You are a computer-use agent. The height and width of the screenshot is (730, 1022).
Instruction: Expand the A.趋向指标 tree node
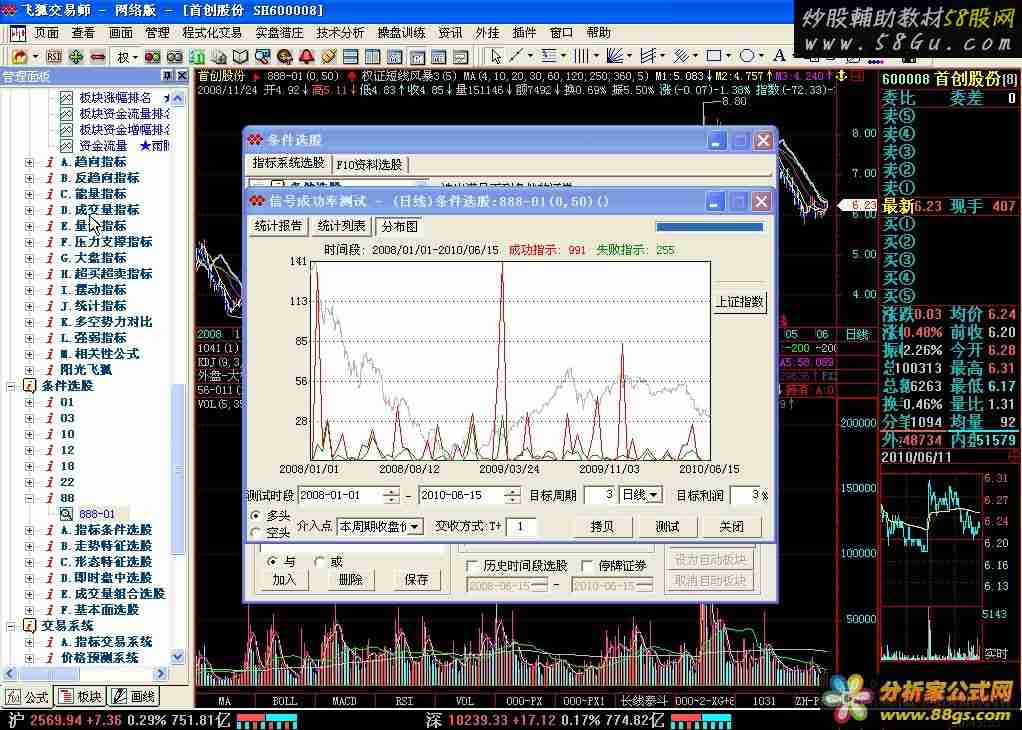coord(29,162)
